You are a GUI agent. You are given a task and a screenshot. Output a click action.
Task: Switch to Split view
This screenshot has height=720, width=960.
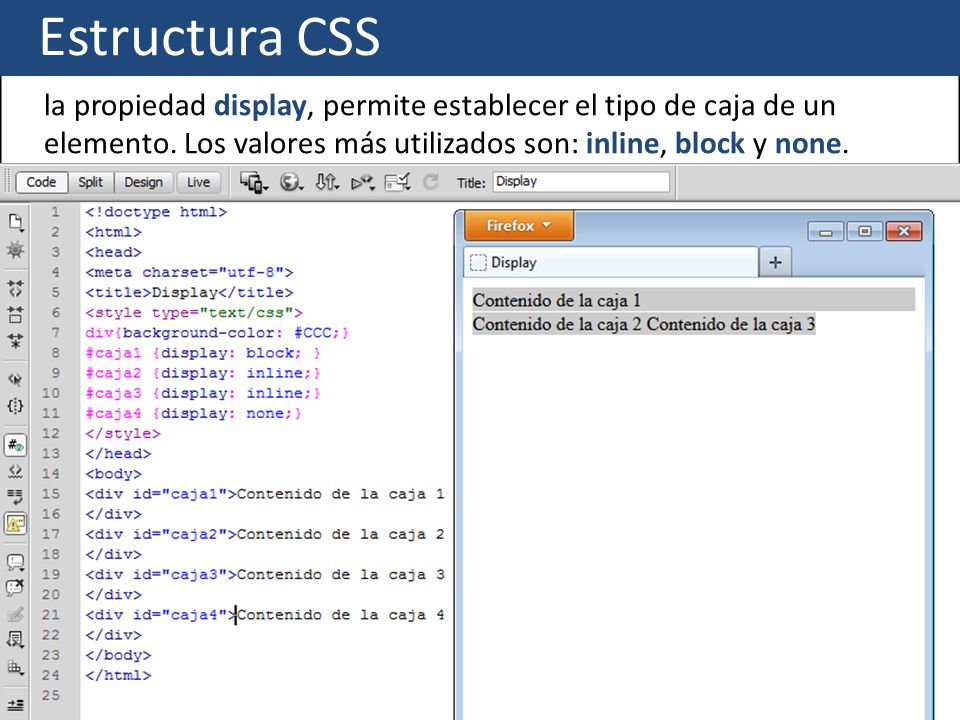[91, 182]
